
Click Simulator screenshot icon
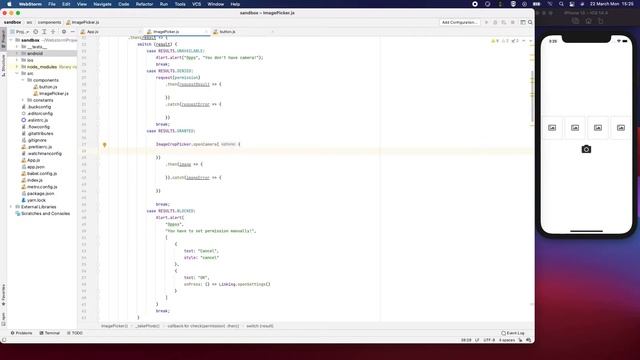click(x=576, y=21)
